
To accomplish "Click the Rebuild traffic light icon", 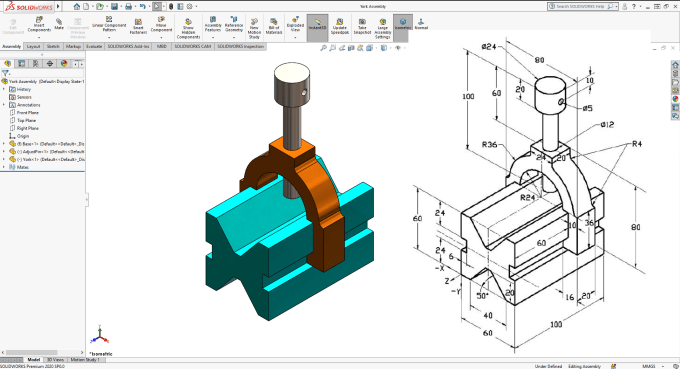I will [x=171, y=7].
